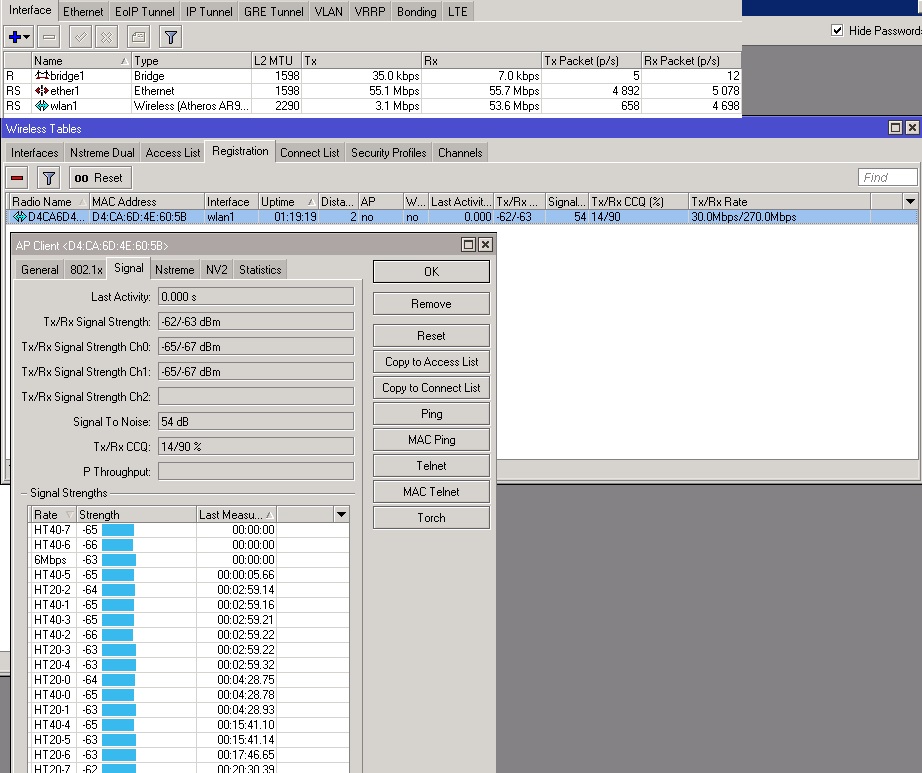Click the blue plus add interface icon

(x=15, y=37)
